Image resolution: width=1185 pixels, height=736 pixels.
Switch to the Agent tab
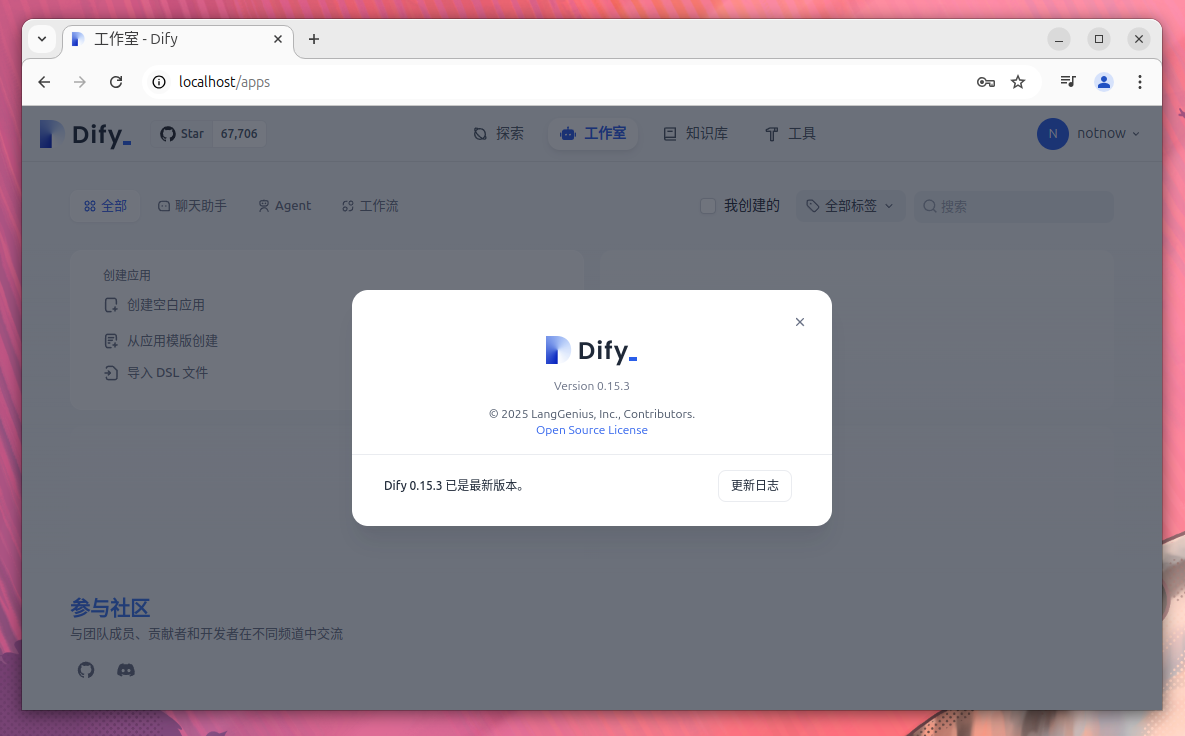point(284,205)
